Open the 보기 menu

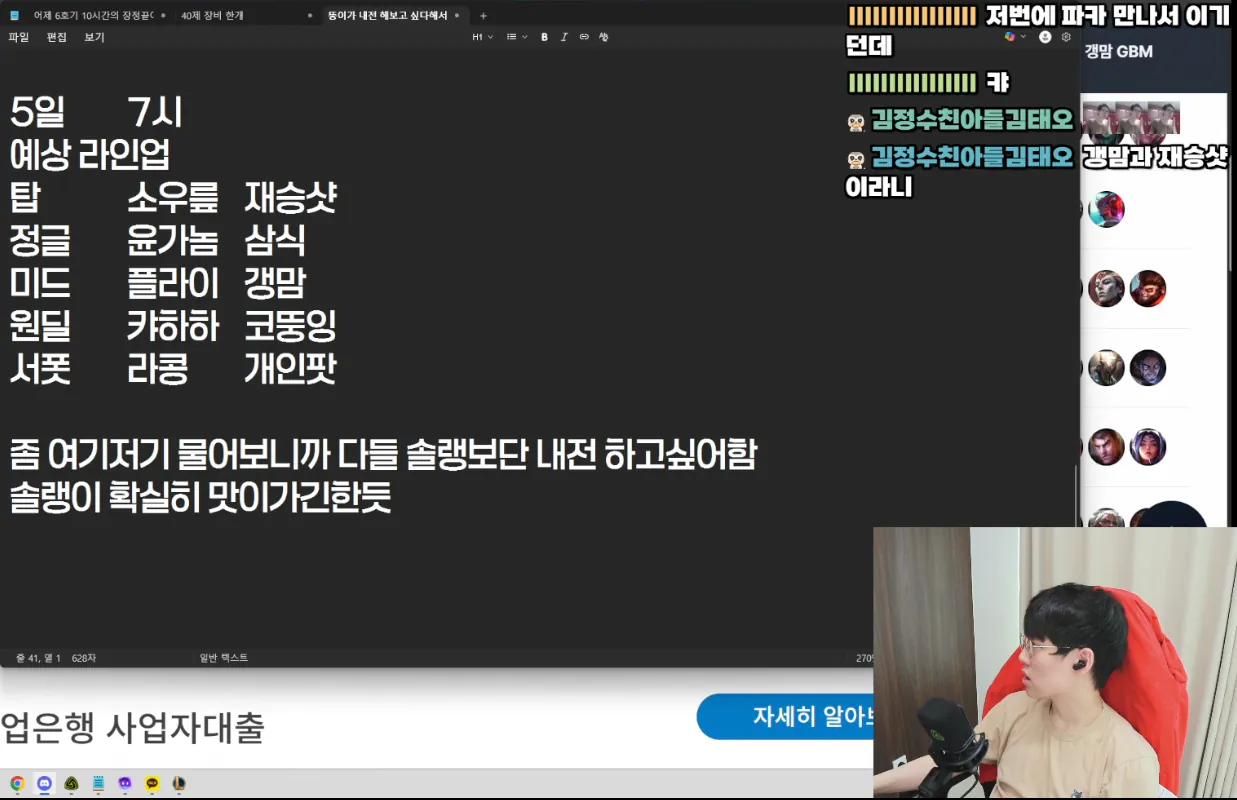tap(95, 37)
